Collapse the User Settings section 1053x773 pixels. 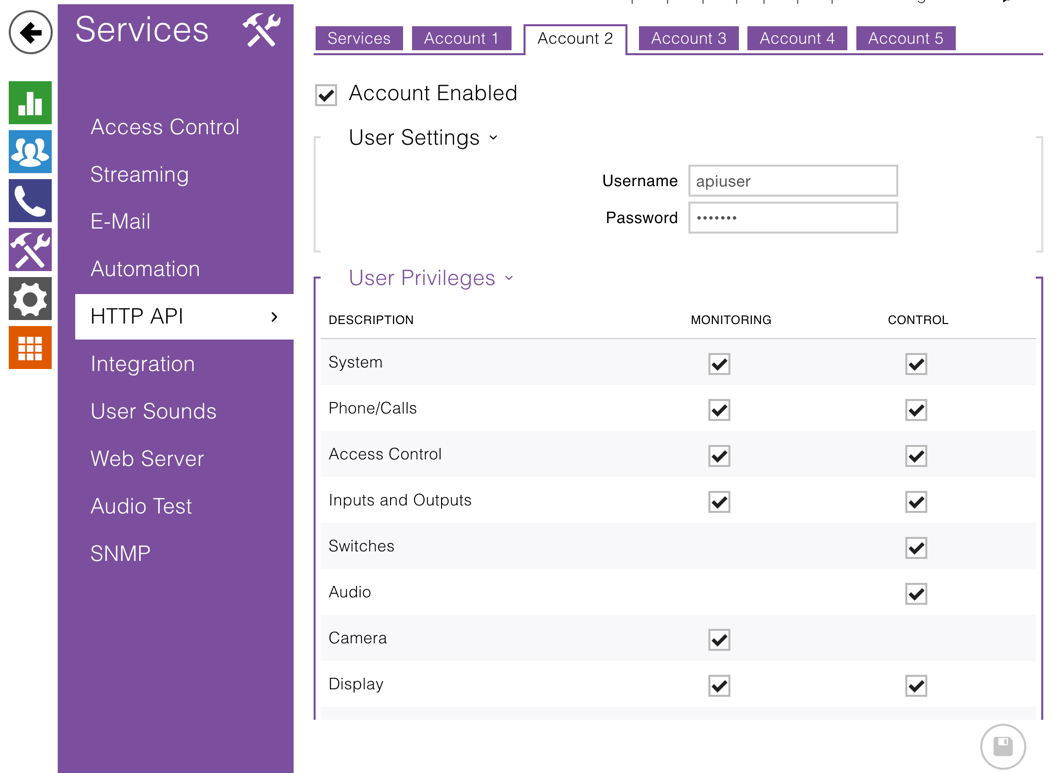[423, 138]
